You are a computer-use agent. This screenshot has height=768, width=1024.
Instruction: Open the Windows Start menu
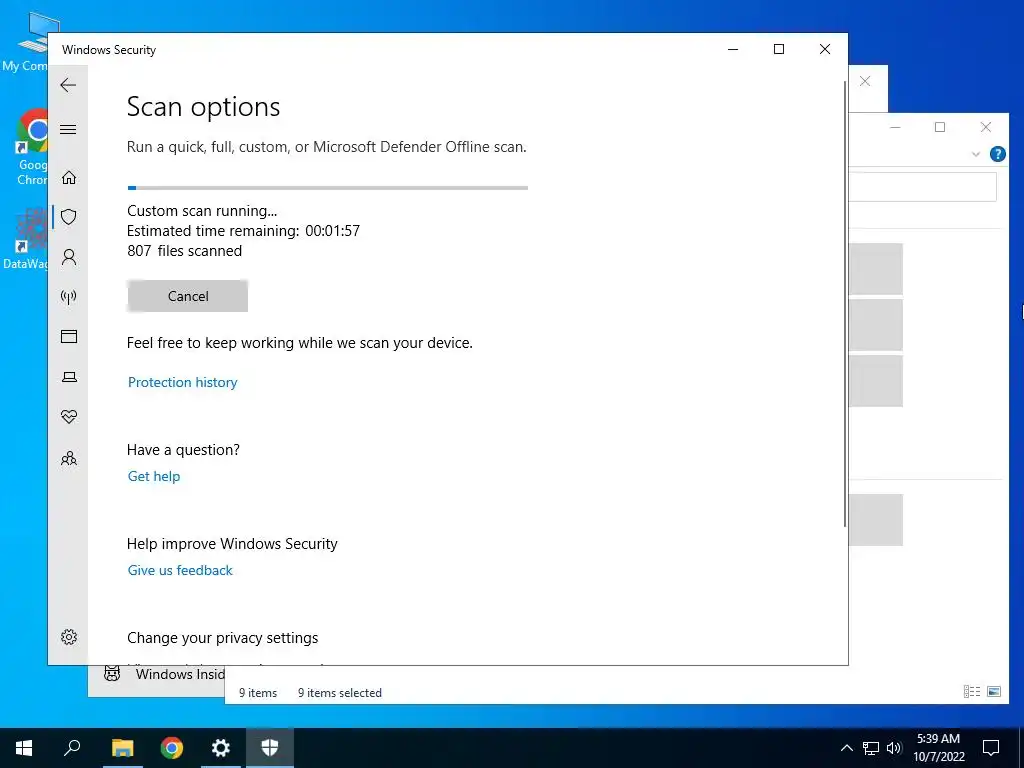pyautogui.click(x=24, y=748)
